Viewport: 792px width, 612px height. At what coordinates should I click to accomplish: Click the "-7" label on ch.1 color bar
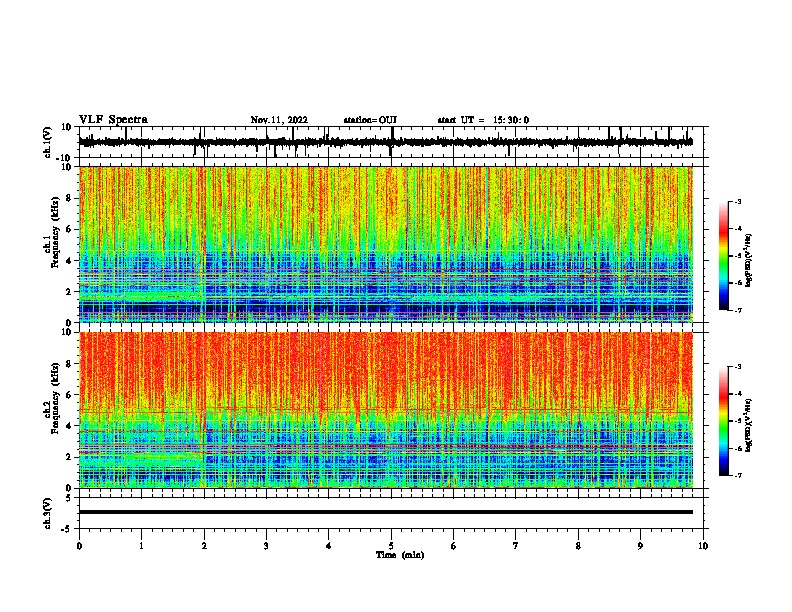coord(737,310)
